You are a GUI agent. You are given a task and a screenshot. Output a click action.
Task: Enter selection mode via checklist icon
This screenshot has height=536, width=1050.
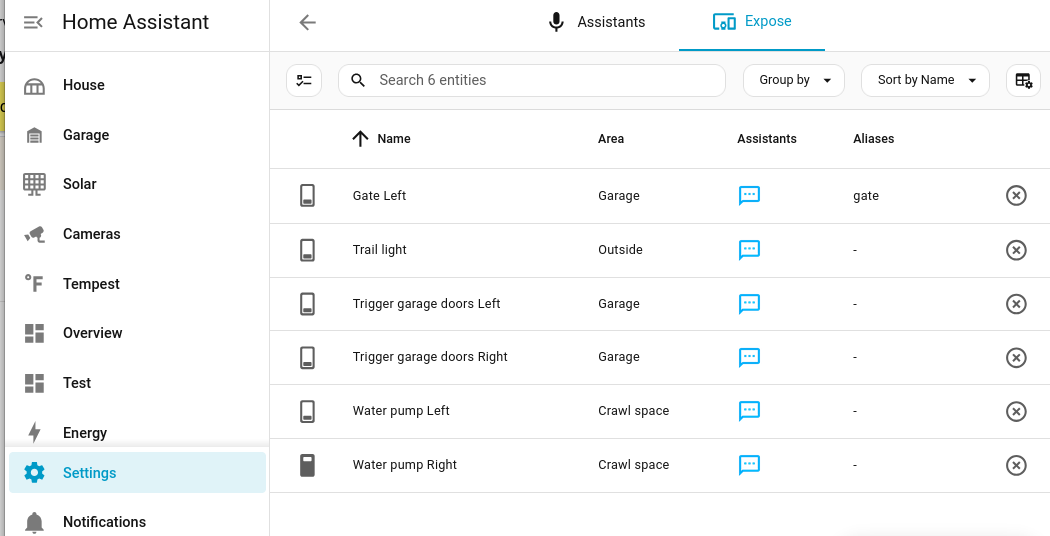tap(304, 80)
